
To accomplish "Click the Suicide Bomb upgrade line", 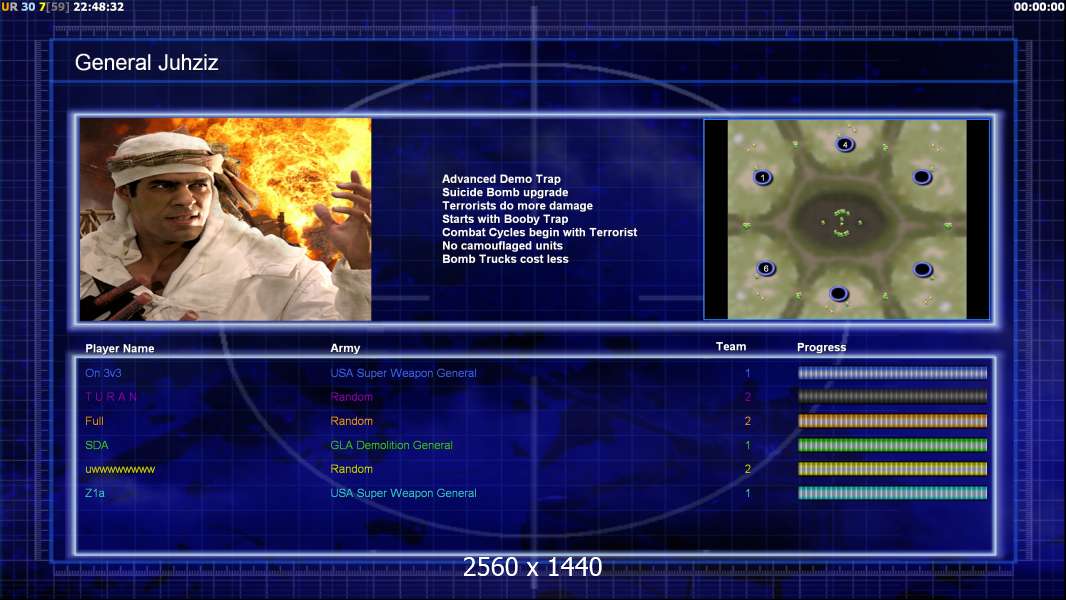I will point(505,192).
